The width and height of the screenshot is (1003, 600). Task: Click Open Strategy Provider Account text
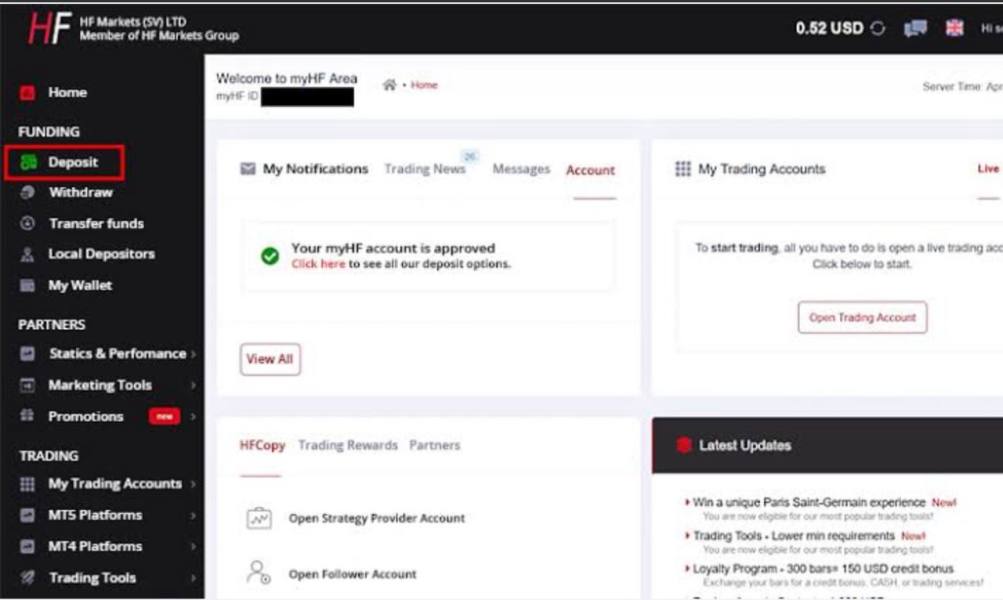pyautogui.click(x=377, y=518)
